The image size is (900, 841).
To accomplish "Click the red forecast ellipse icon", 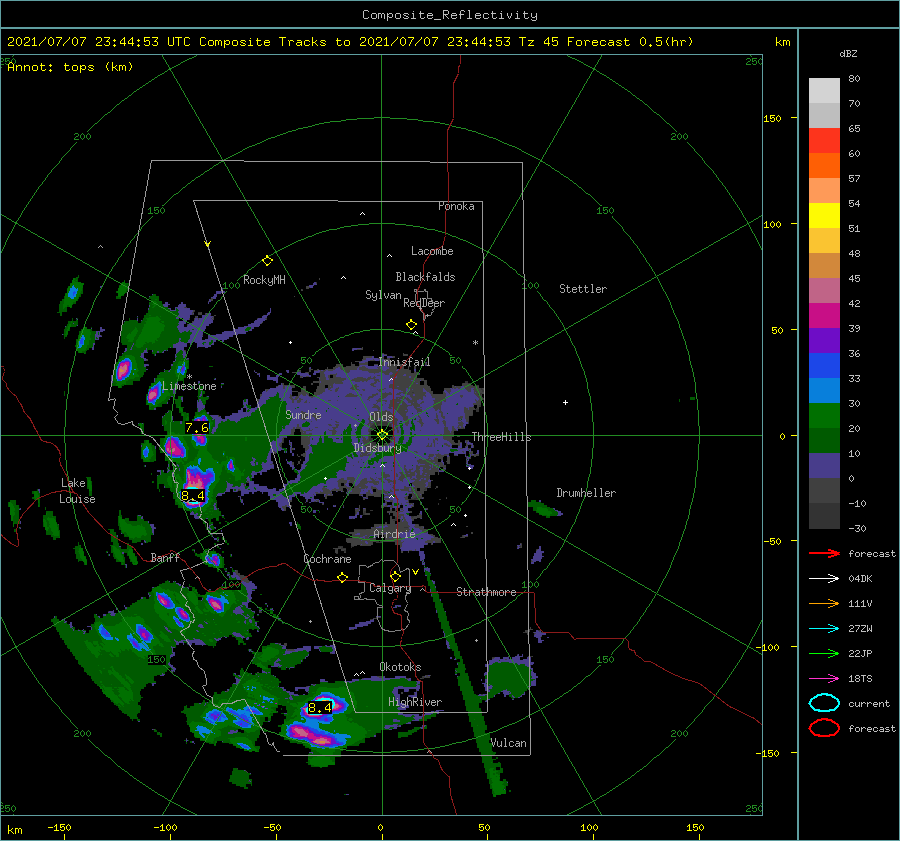I will click(x=824, y=728).
